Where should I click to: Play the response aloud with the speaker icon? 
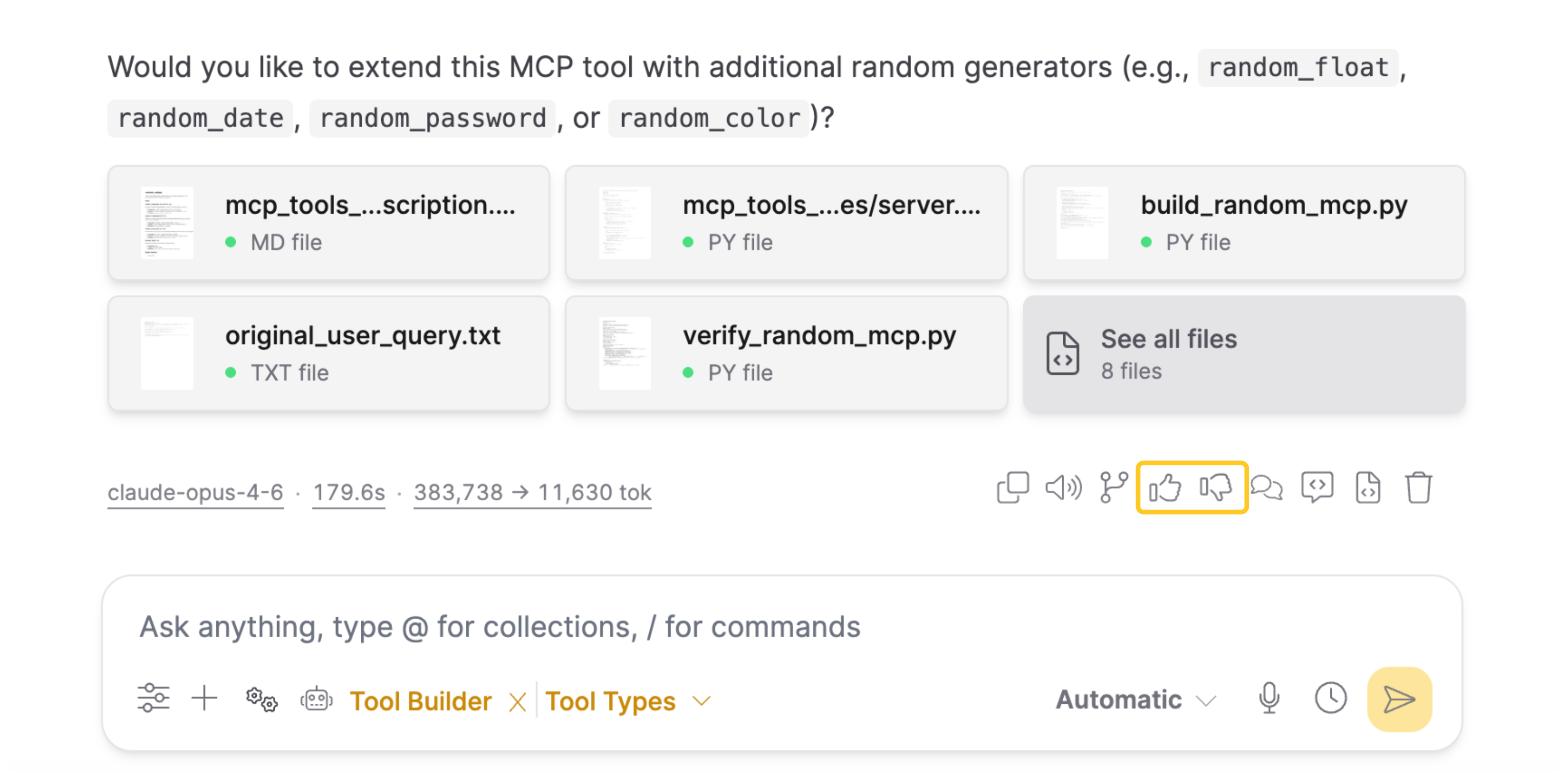(x=1063, y=488)
